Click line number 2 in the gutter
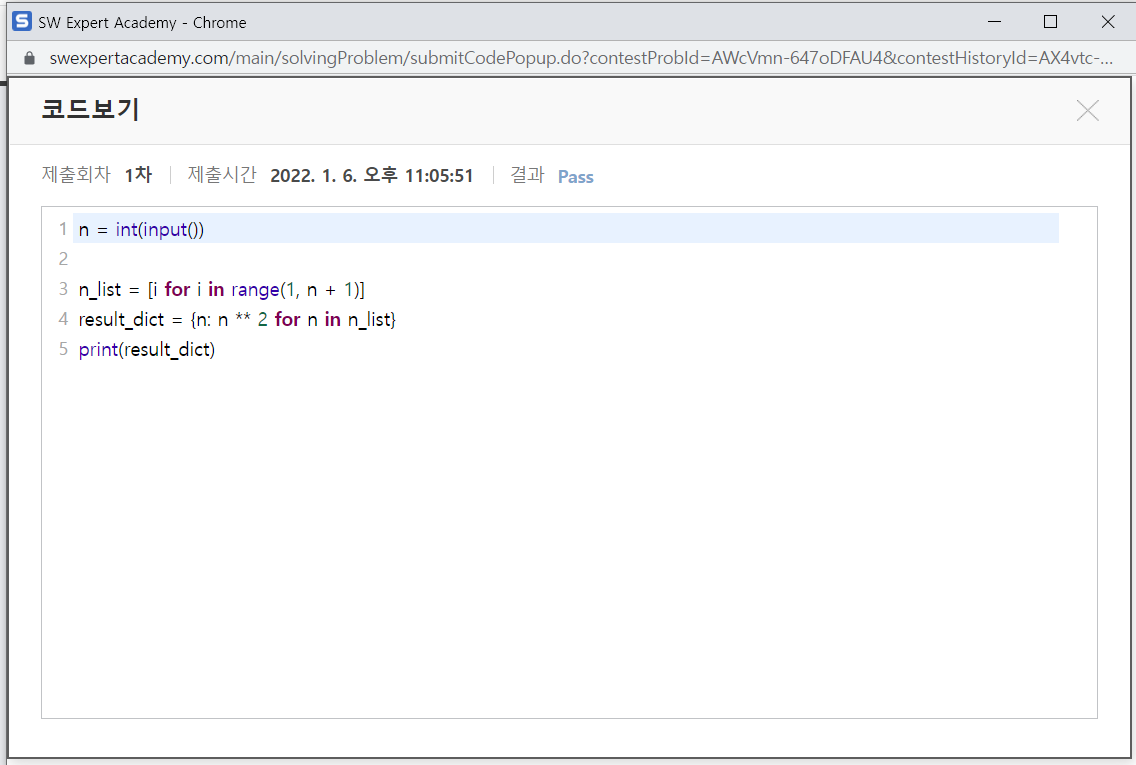 click(63, 259)
